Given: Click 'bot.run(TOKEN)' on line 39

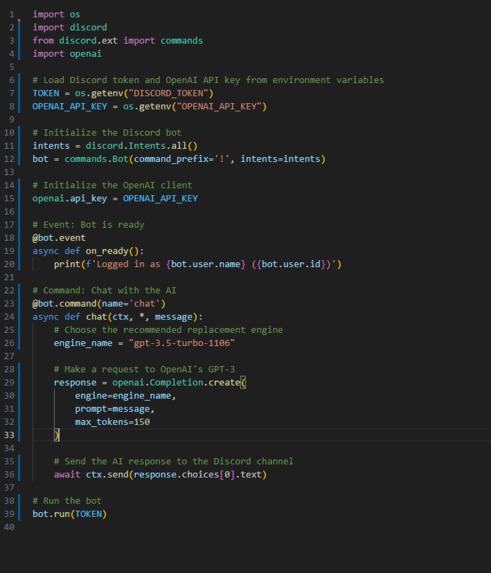Looking at the screenshot, I should [69, 514].
